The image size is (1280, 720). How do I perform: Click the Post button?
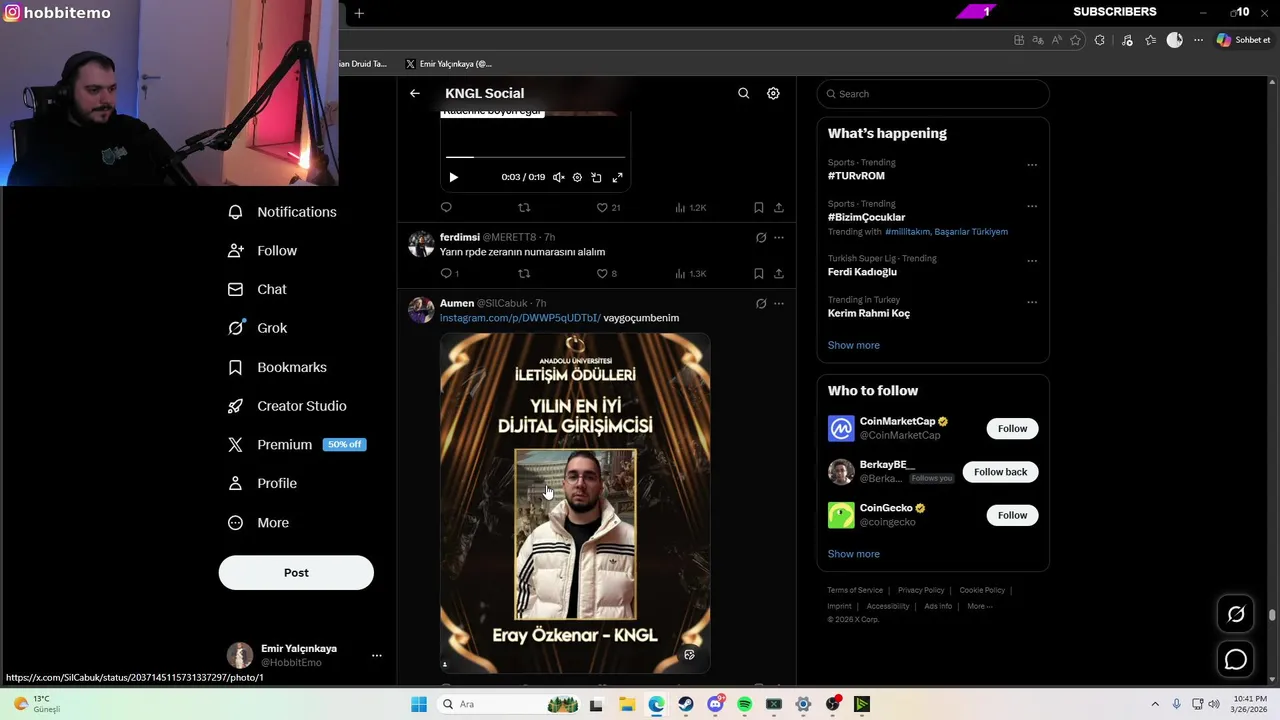pyautogui.click(x=296, y=573)
